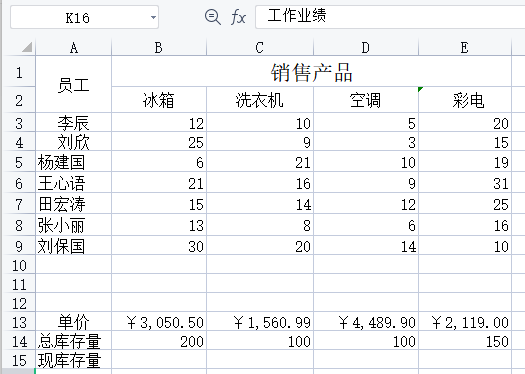This screenshot has width=525, height=374.
Task: Select the 空调 header cell
Action: (x=366, y=99)
